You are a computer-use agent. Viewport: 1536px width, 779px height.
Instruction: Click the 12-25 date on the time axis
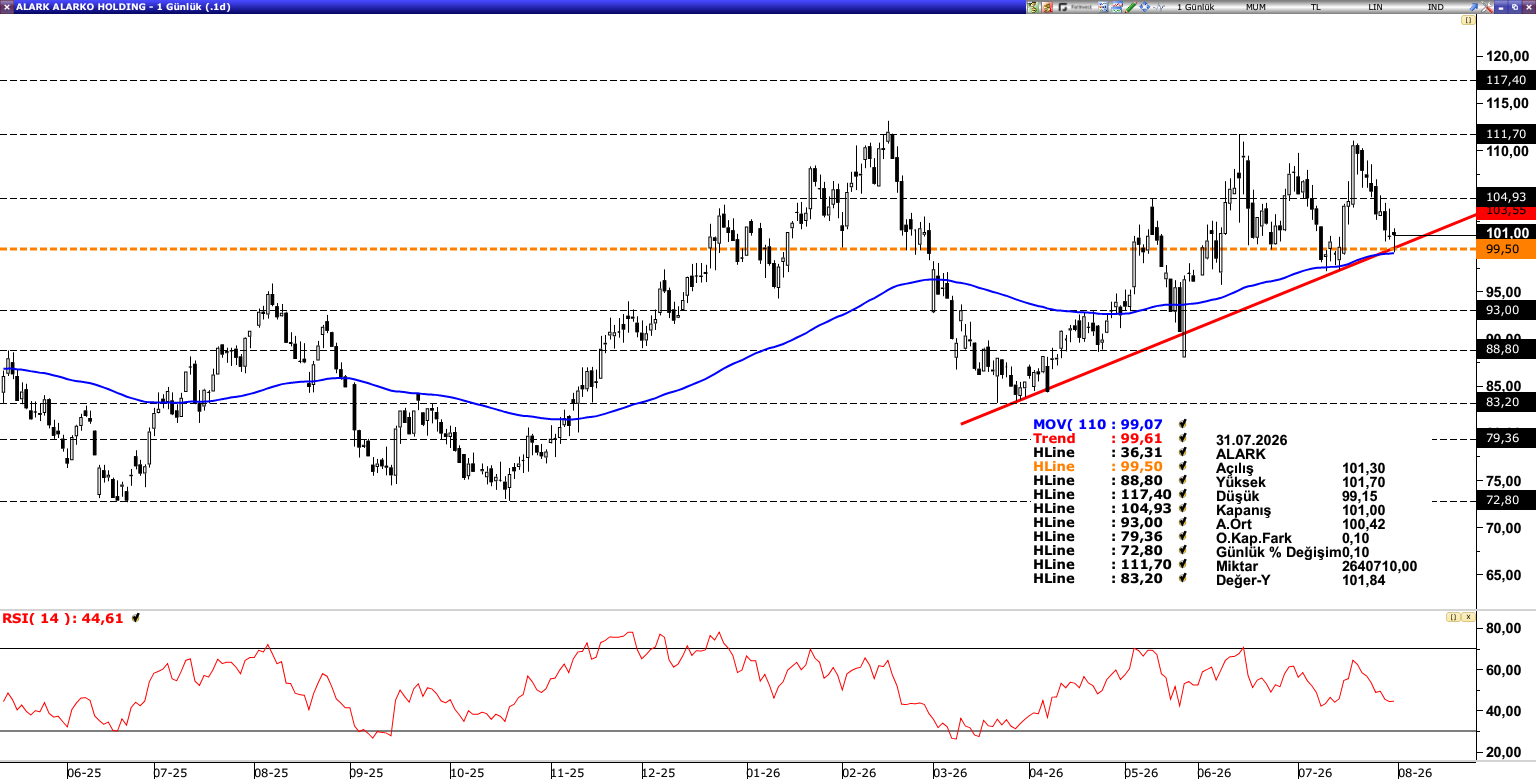(660, 773)
